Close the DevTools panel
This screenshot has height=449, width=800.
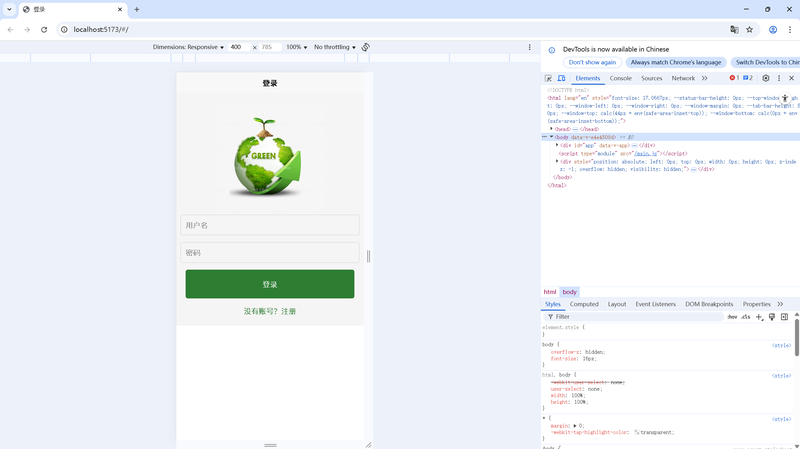tap(791, 78)
